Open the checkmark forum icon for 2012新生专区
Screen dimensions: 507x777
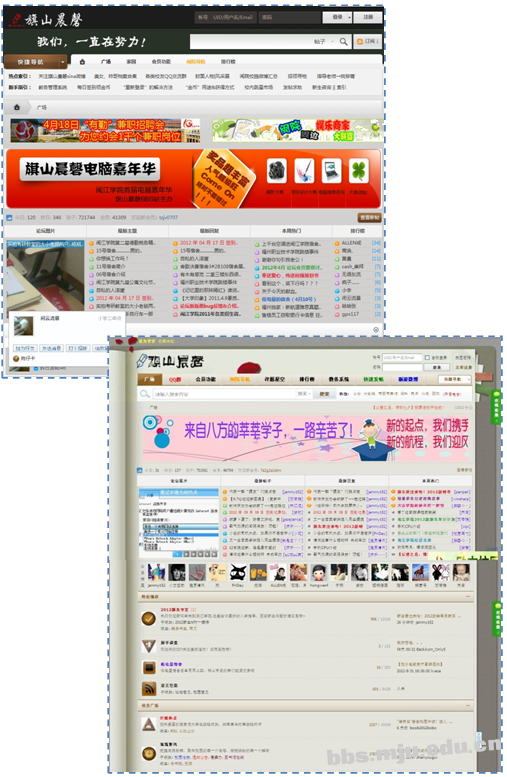(149, 618)
